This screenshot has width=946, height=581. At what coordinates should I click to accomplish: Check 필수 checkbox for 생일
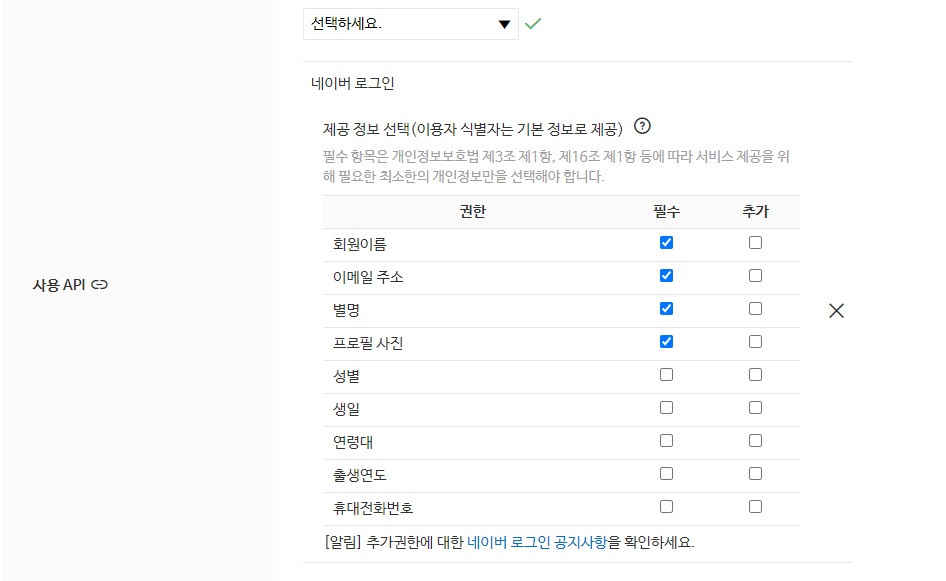pyautogui.click(x=666, y=408)
